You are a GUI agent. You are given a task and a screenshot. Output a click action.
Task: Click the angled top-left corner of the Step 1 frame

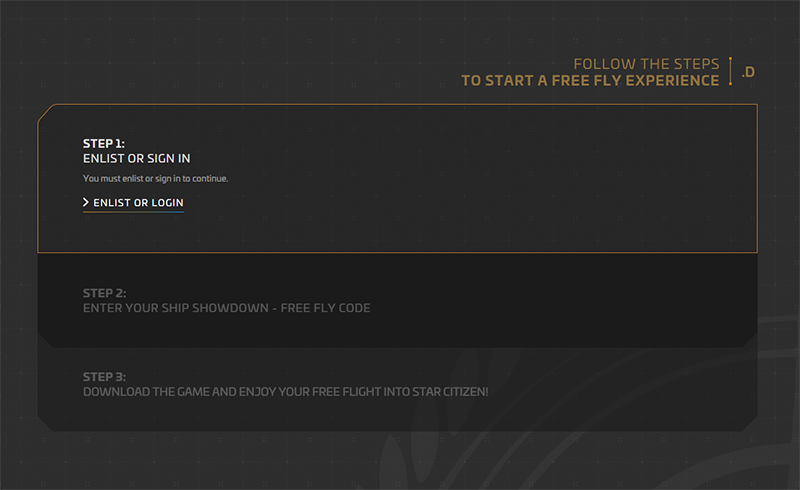pyautogui.click(x=46, y=113)
